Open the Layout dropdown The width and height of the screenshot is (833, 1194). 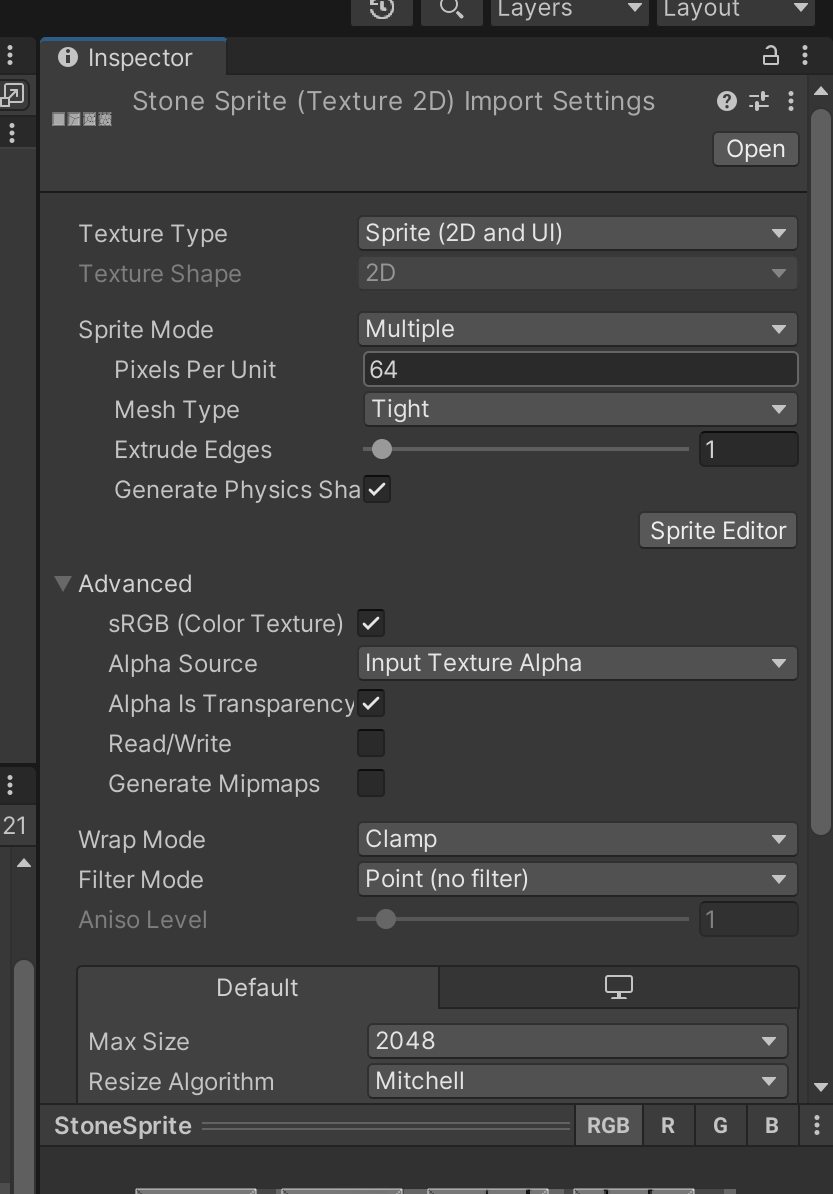point(736,9)
